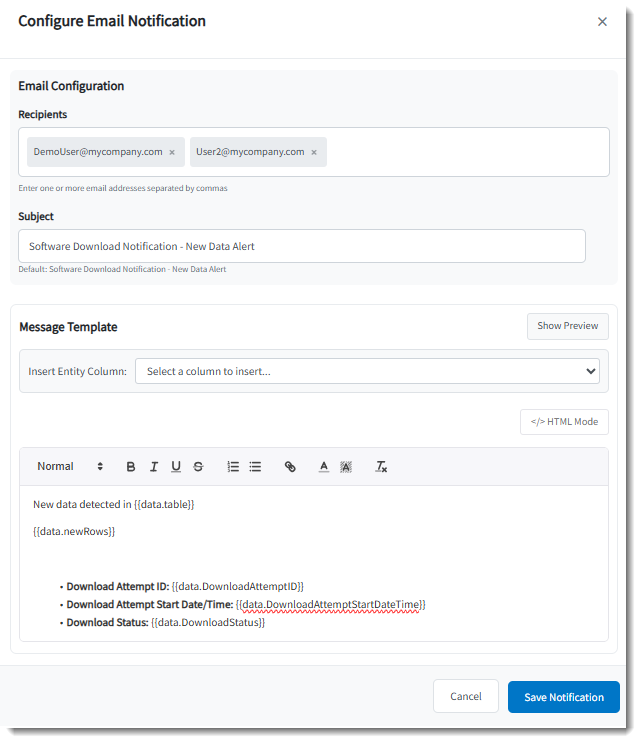Save the notification settings
This screenshot has height=743, width=641.
click(x=563, y=697)
